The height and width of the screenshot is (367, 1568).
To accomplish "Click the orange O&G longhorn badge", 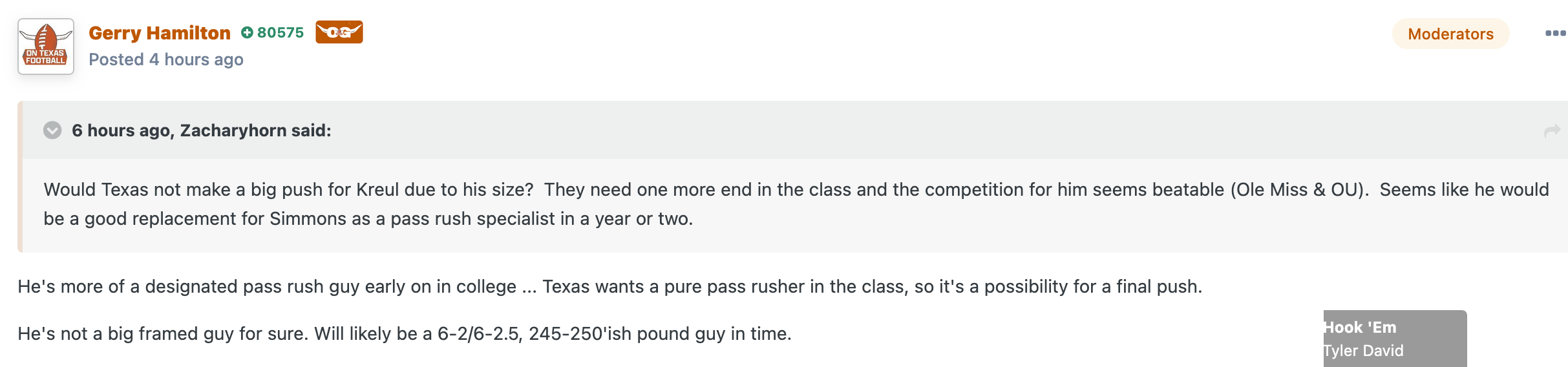I will click(339, 32).
